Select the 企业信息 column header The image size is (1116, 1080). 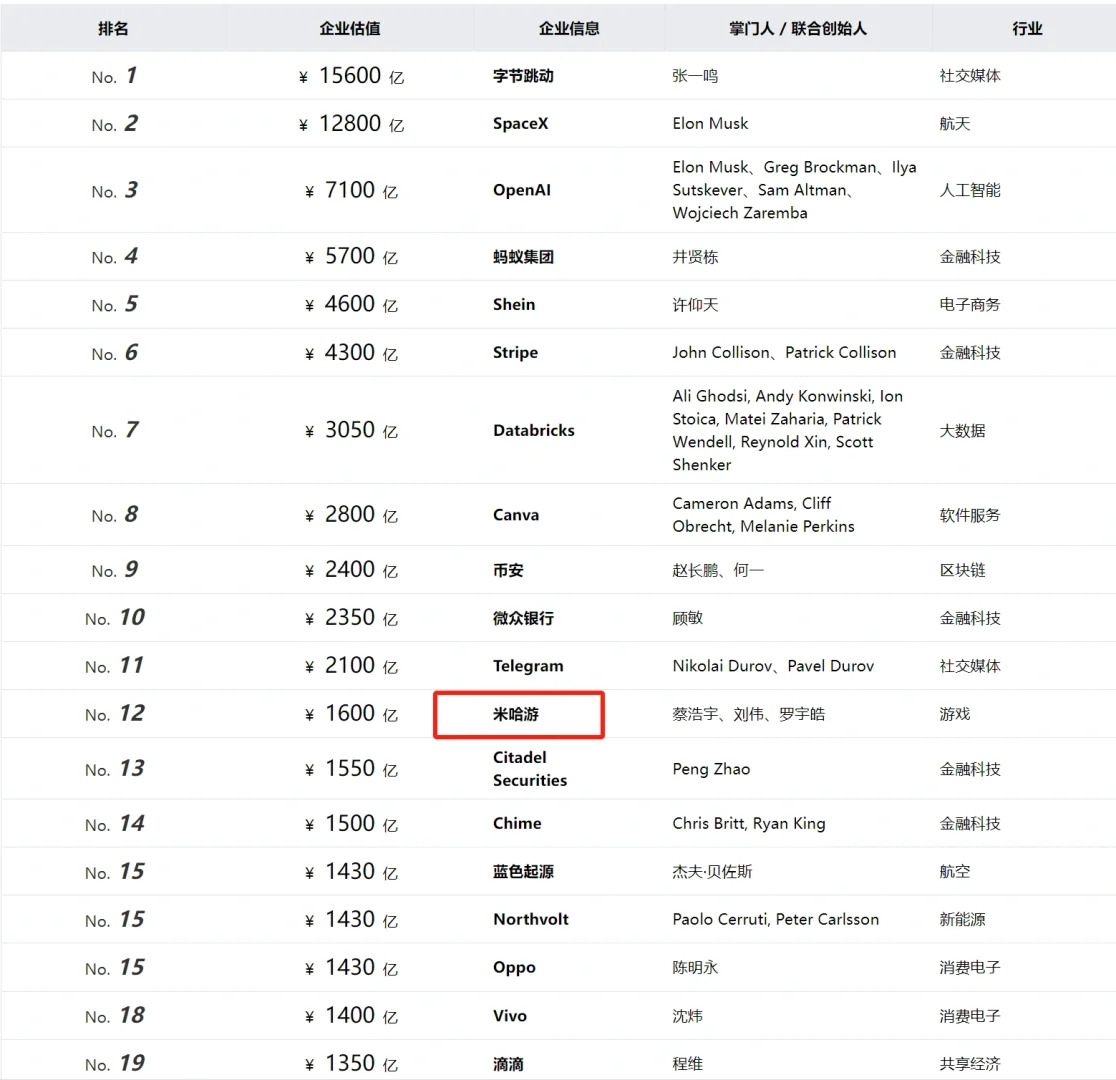pos(569,29)
